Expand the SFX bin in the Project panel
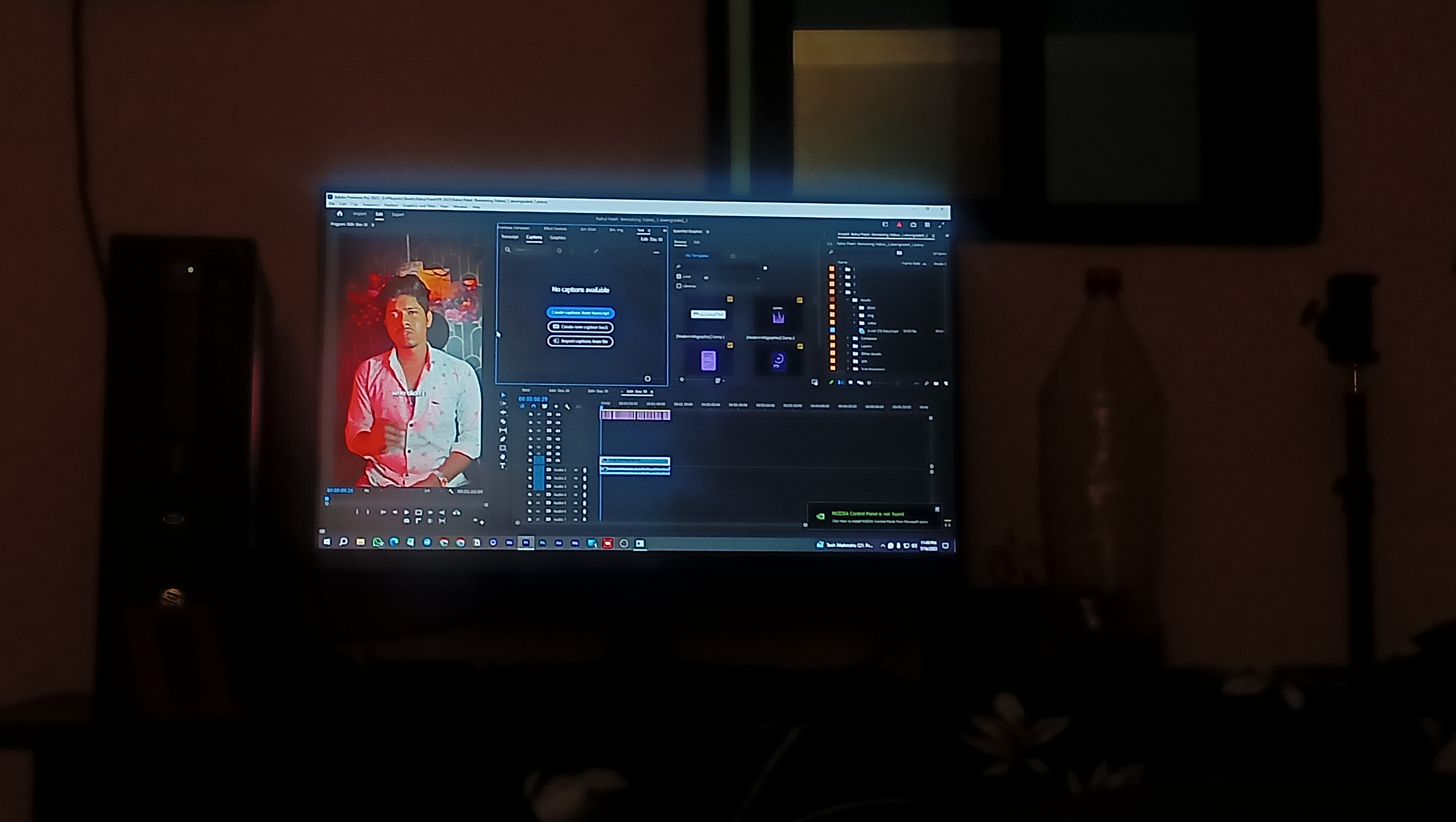The width and height of the screenshot is (1456, 822). coord(848,361)
